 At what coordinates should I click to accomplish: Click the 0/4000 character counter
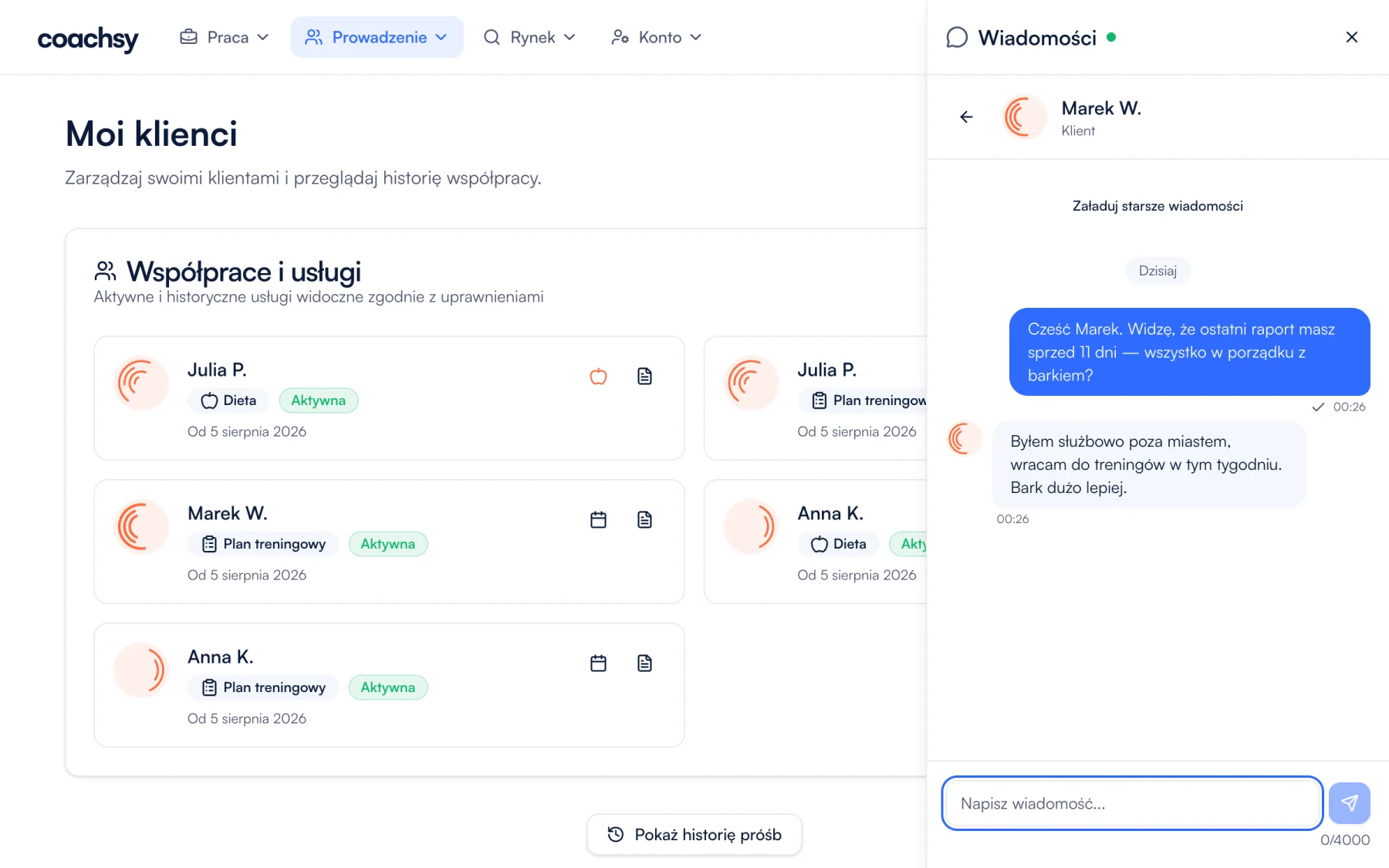pos(1345,840)
